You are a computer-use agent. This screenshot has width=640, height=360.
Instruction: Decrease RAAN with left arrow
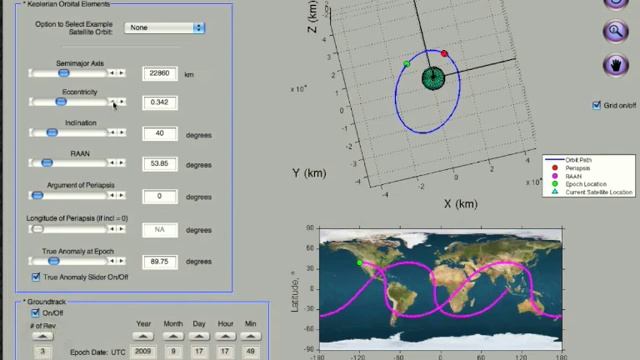pyautogui.click(x=112, y=163)
